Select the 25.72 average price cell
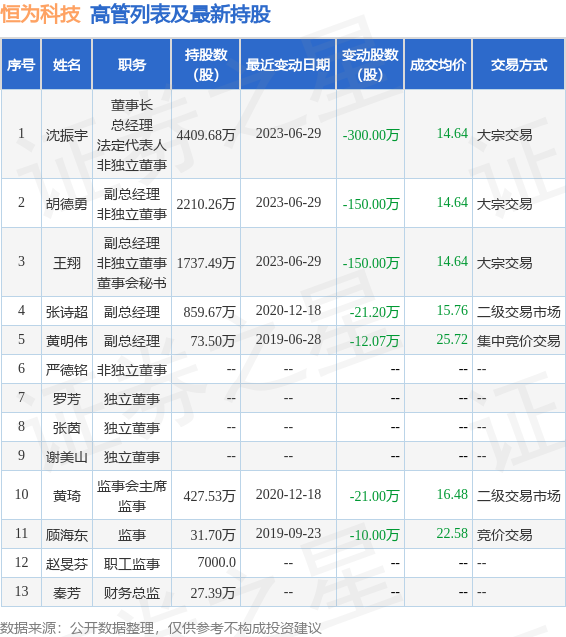 452,339
